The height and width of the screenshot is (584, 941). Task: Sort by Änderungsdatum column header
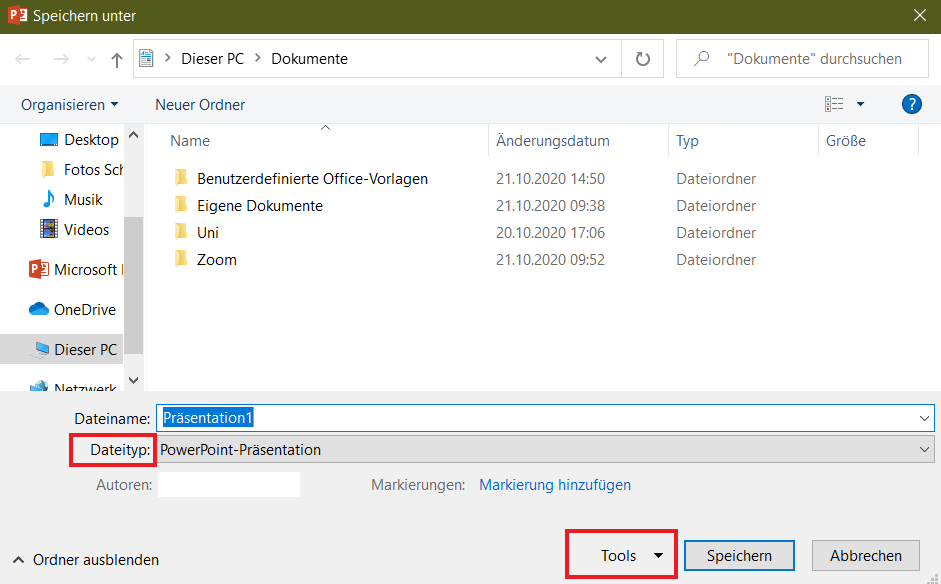pos(553,141)
